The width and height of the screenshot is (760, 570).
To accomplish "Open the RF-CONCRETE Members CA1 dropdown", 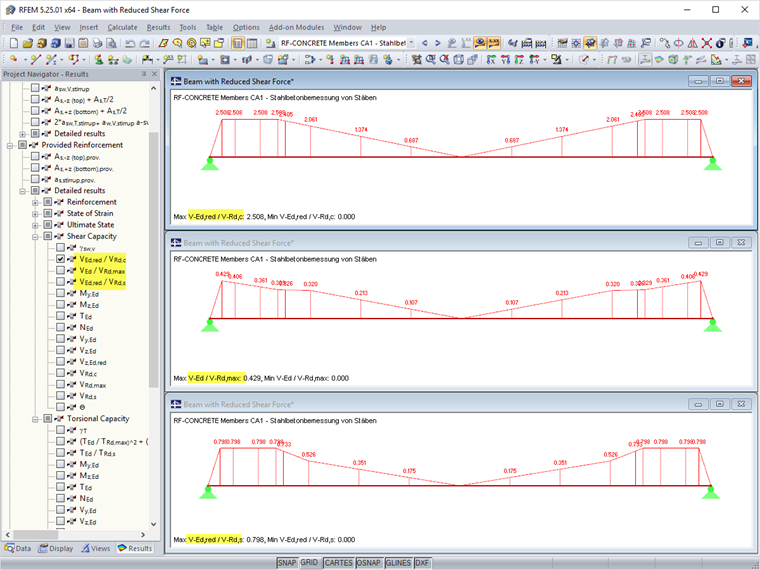I will [411, 43].
